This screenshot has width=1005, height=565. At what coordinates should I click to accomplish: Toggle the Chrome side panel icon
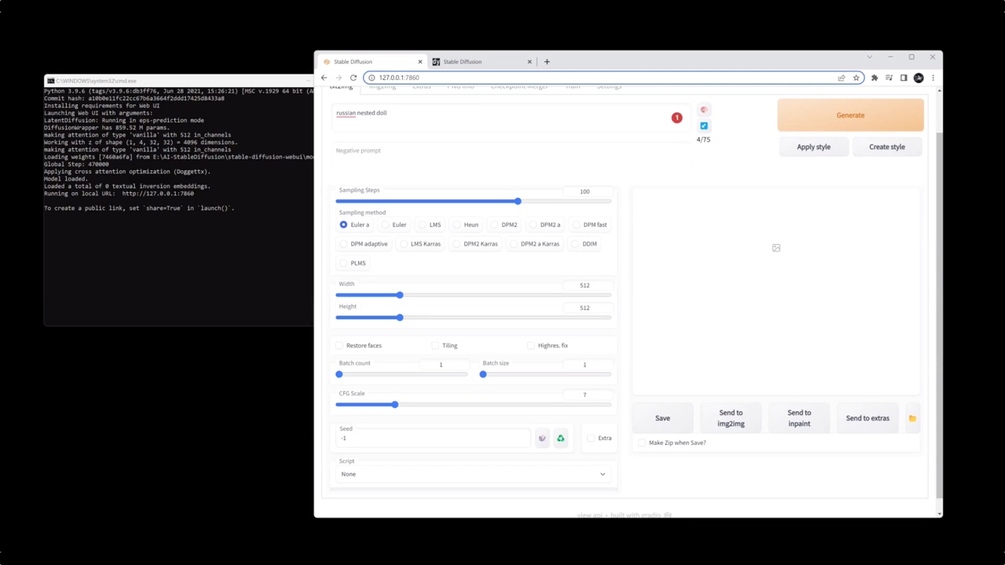click(904, 78)
